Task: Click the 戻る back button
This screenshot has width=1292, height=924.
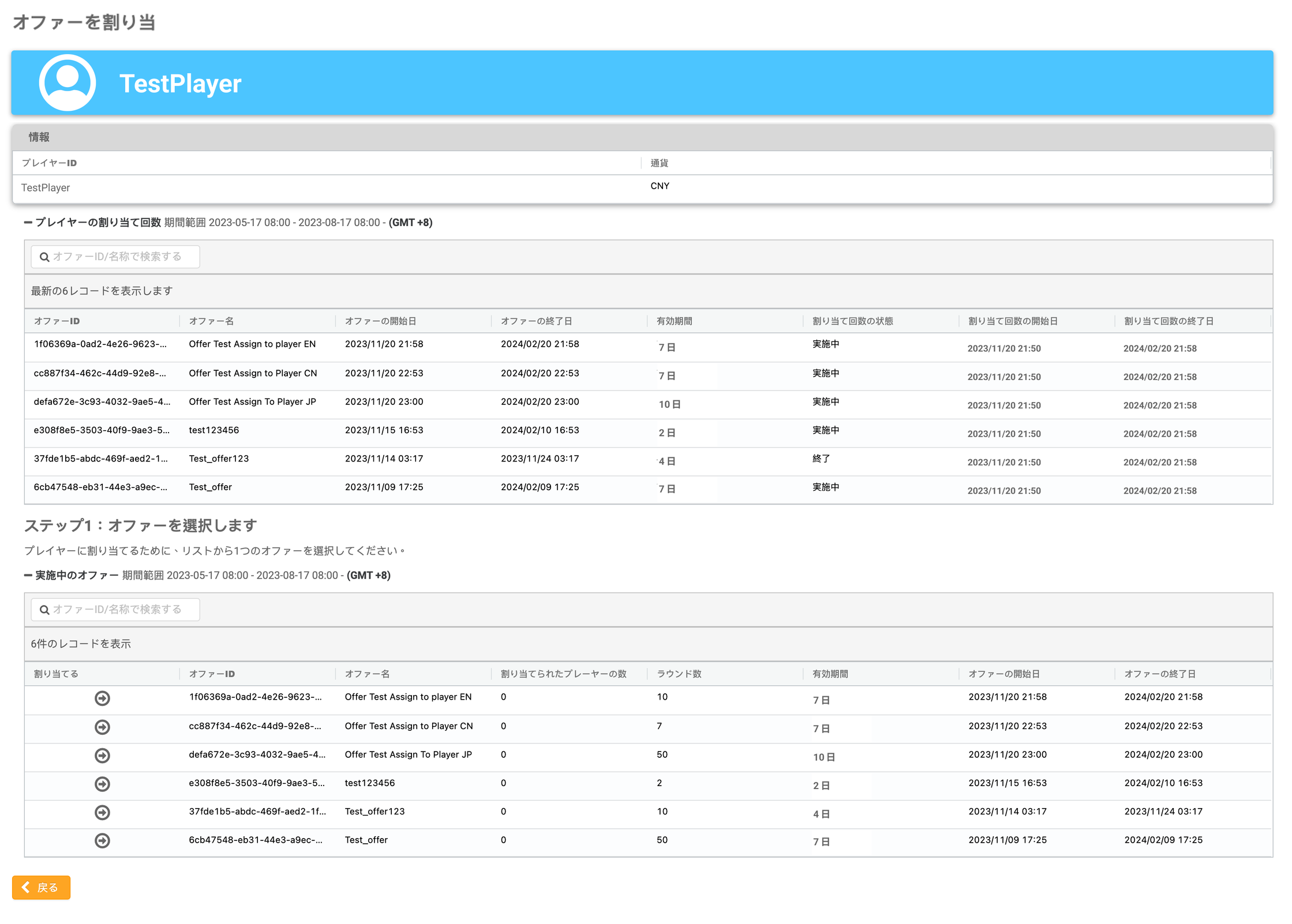Action: [41, 887]
